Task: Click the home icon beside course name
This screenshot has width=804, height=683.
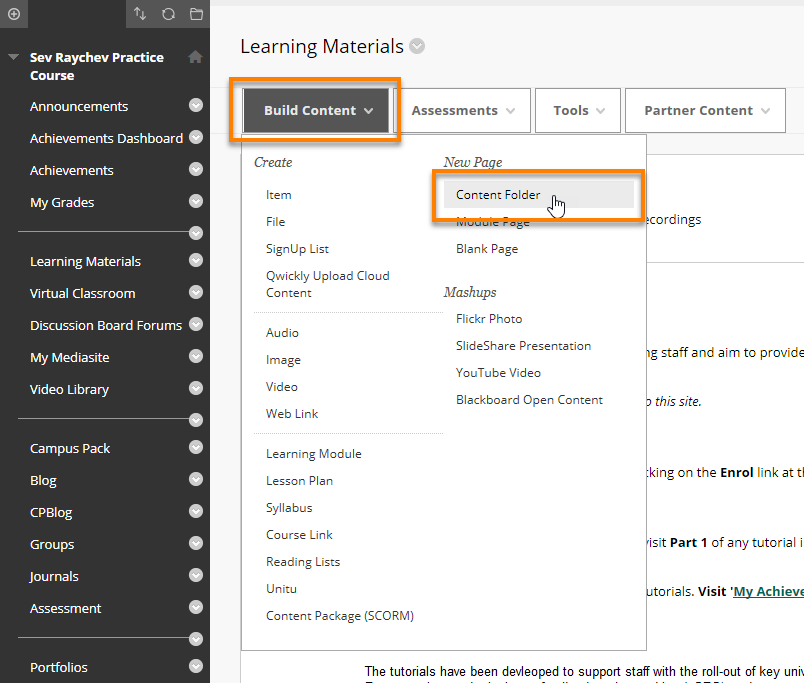Action: pos(195,58)
